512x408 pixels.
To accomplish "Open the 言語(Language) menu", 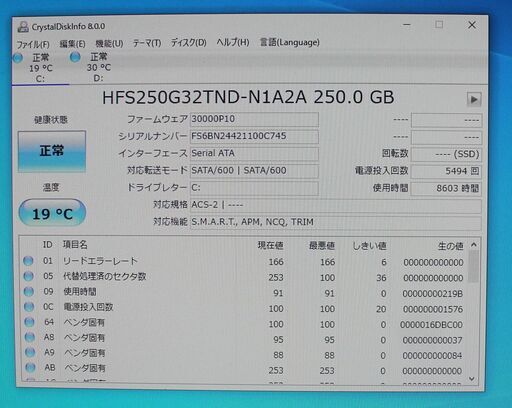I will coord(290,42).
